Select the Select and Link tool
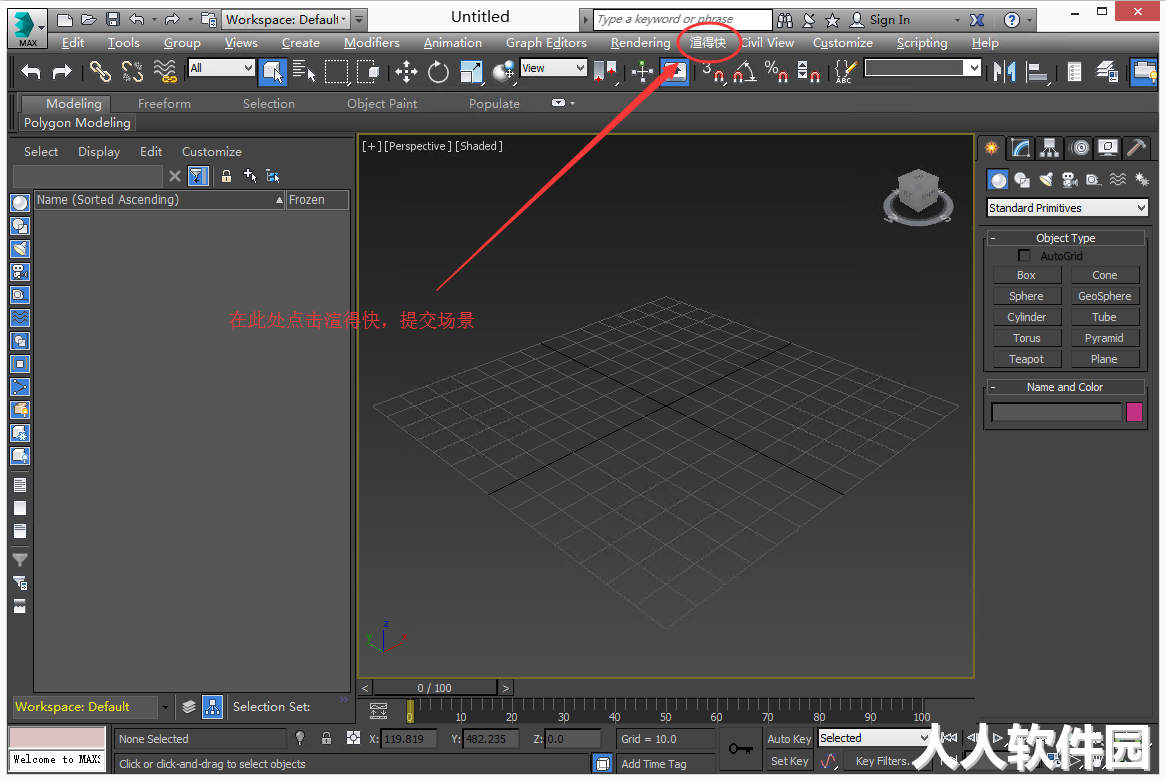The height and width of the screenshot is (781, 1166). click(100, 71)
